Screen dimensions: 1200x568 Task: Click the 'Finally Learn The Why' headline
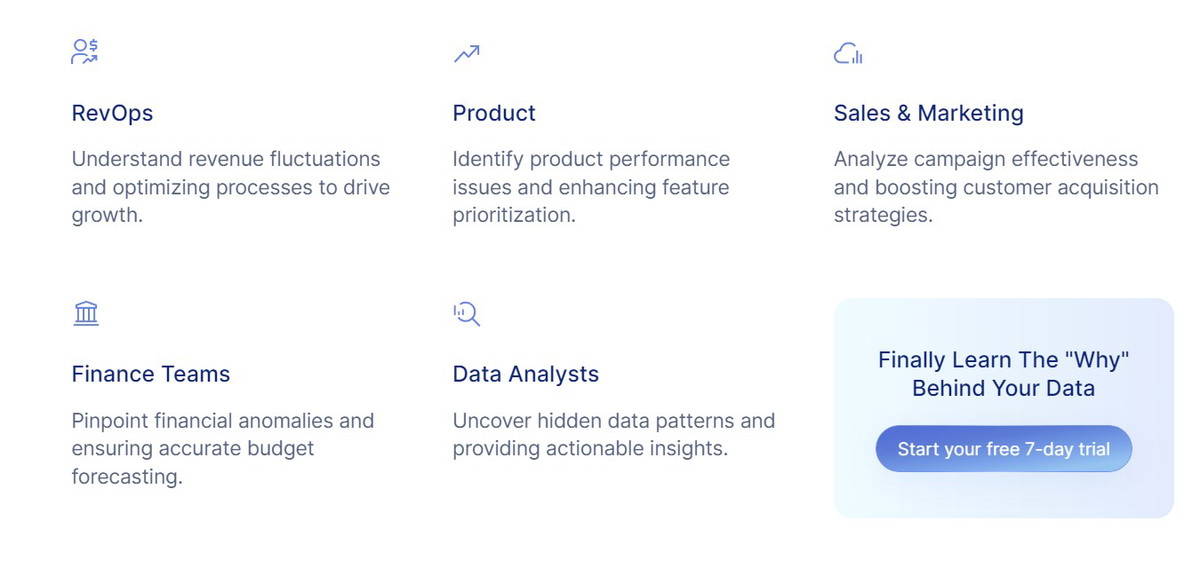[1003, 374]
